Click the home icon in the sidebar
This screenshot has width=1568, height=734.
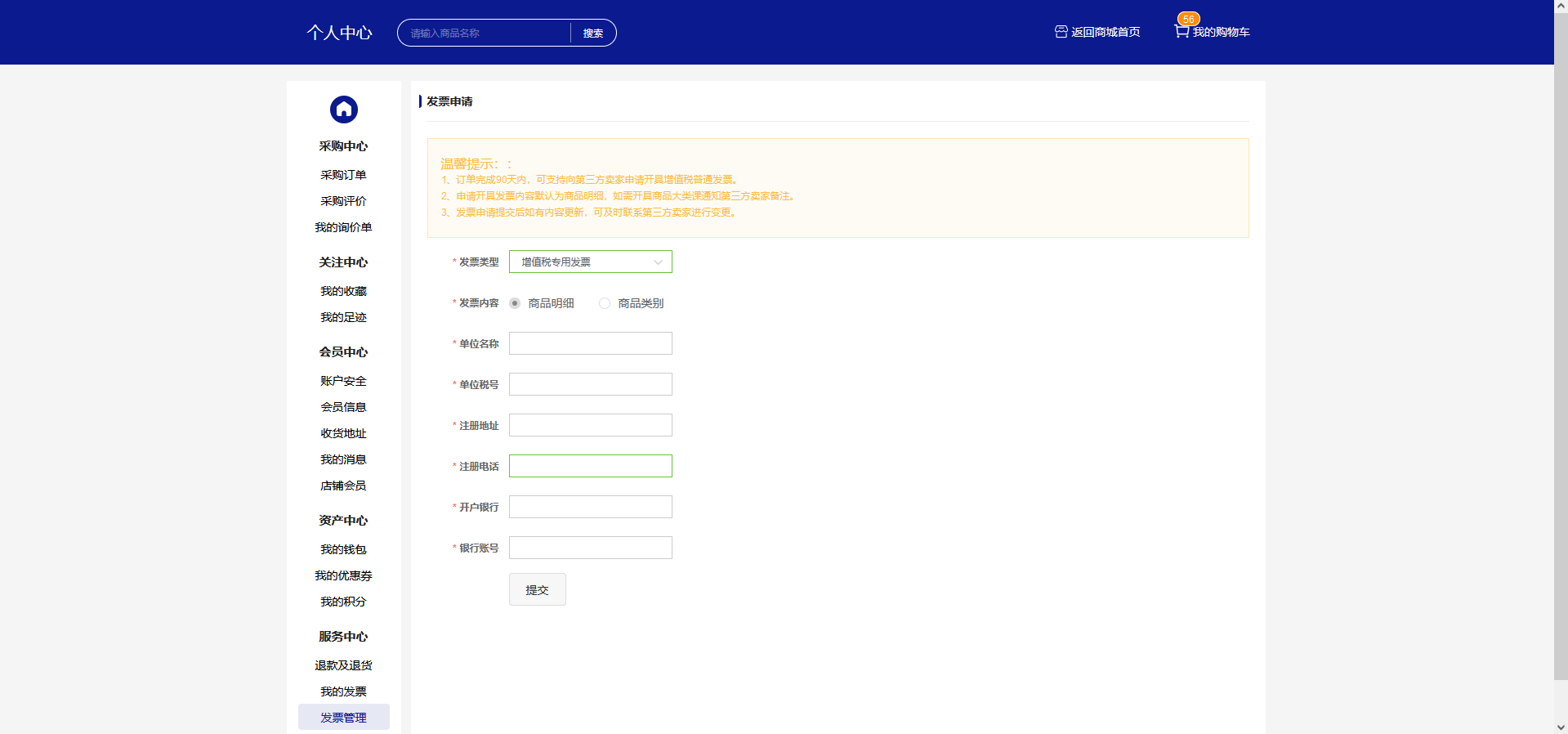point(343,109)
